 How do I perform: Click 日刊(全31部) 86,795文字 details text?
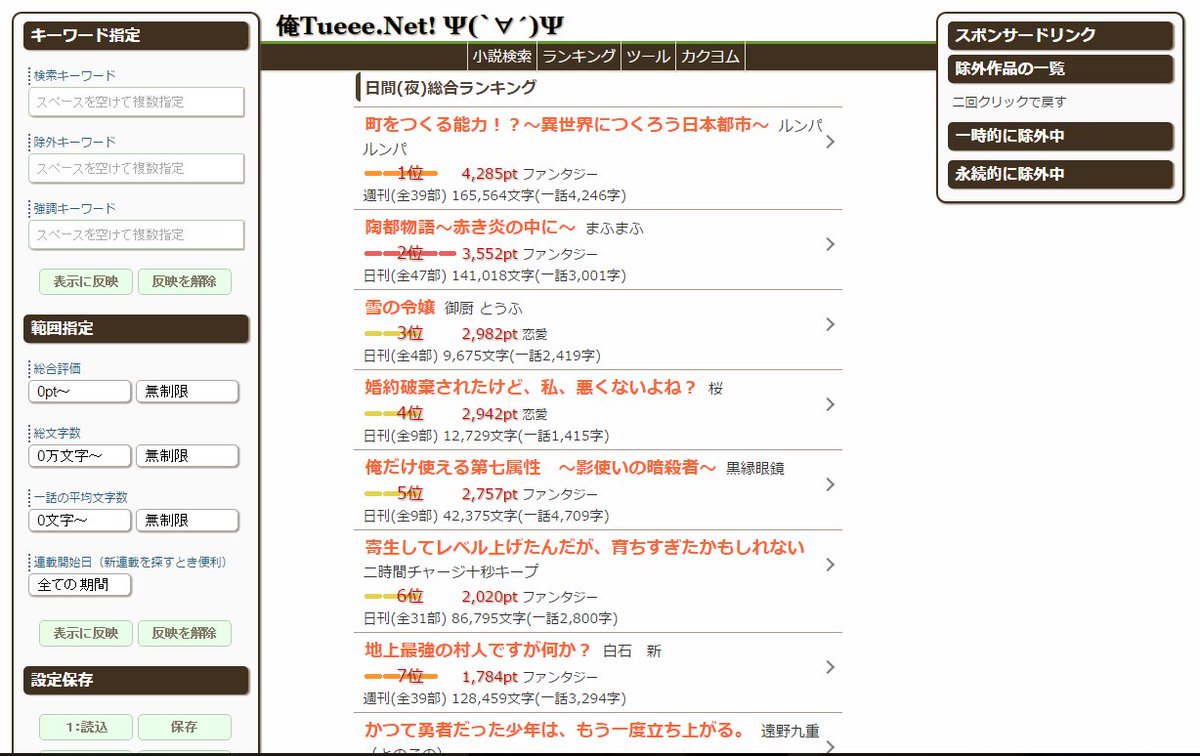pyautogui.click(x=491, y=619)
